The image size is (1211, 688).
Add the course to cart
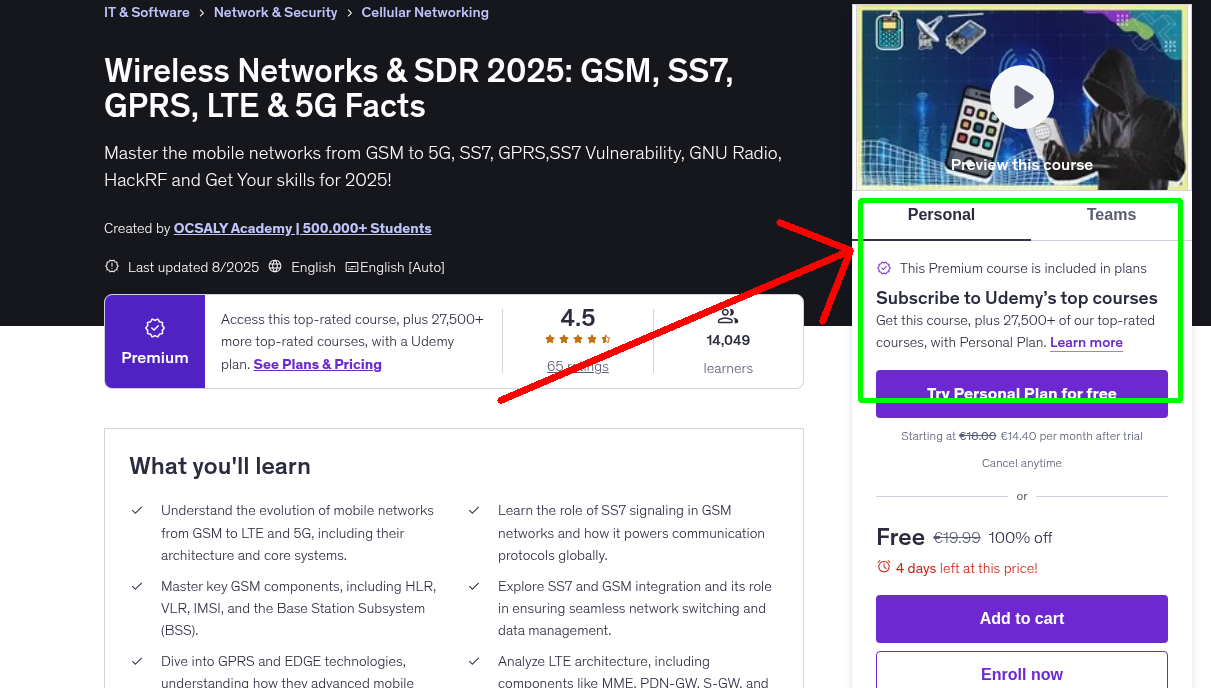tap(1021, 618)
